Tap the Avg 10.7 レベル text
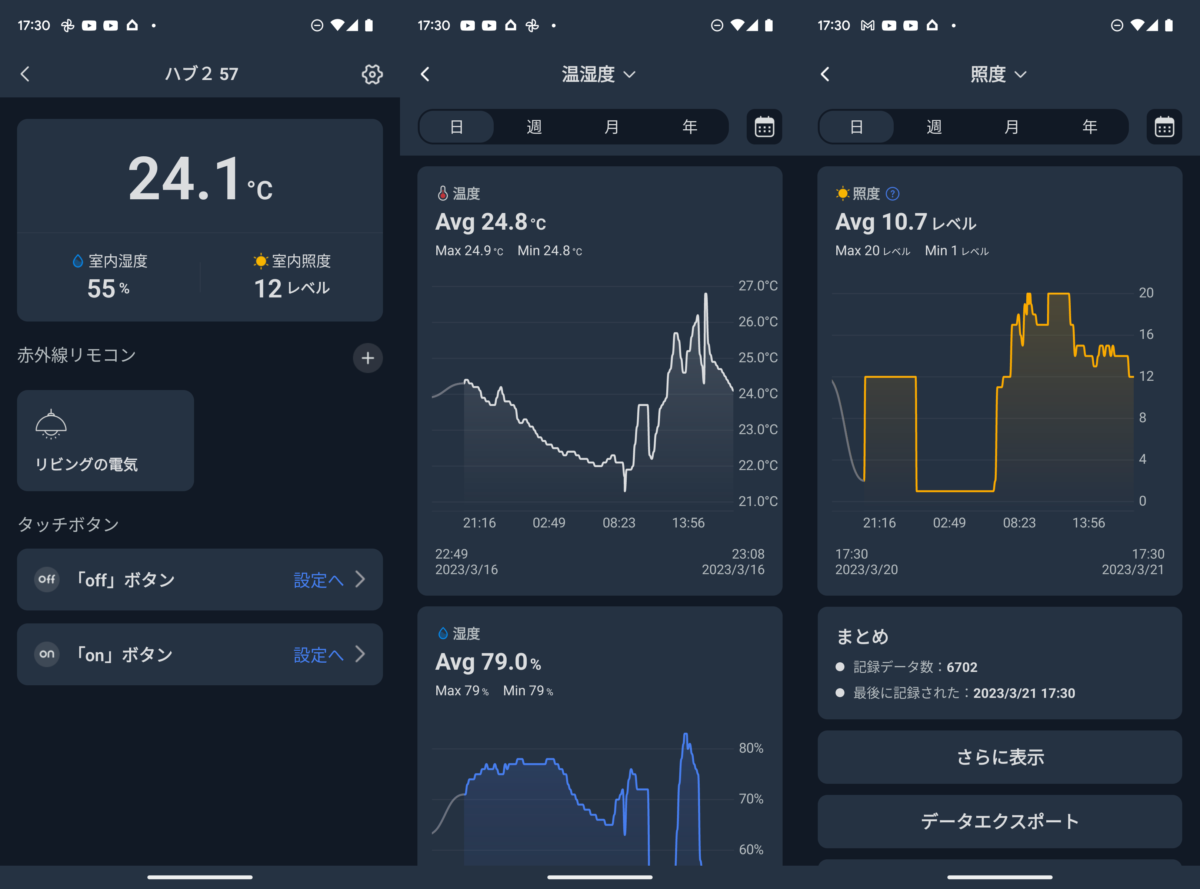Viewport: 1200px width, 889px height. point(906,222)
